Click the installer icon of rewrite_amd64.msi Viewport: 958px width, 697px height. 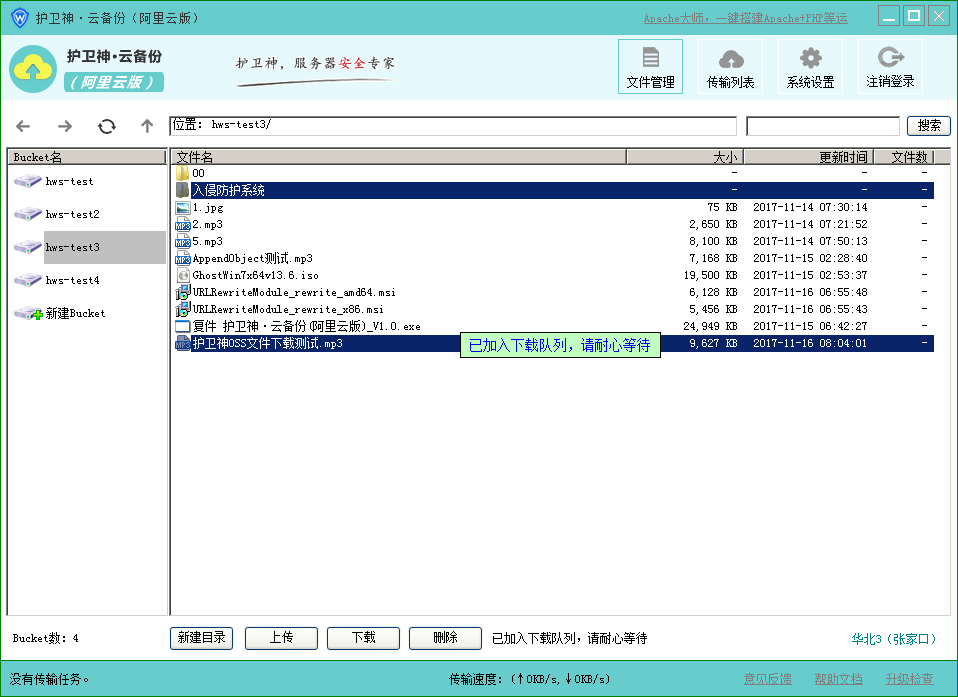click(x=182, y=293)
